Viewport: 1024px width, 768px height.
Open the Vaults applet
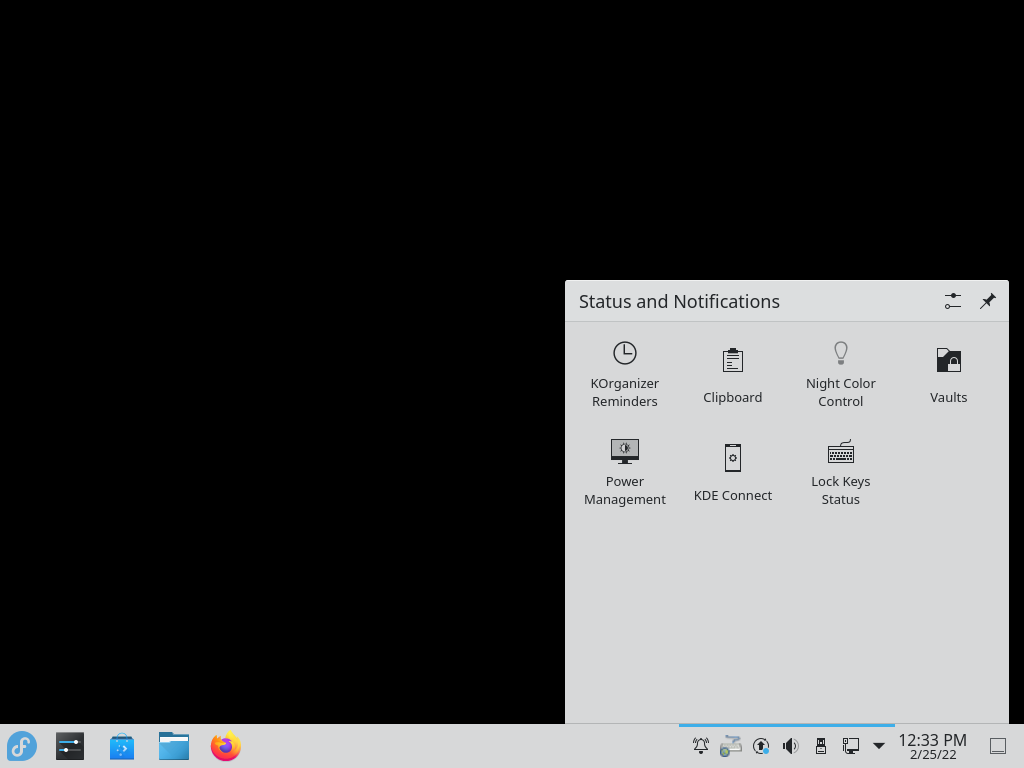(948, 376)
